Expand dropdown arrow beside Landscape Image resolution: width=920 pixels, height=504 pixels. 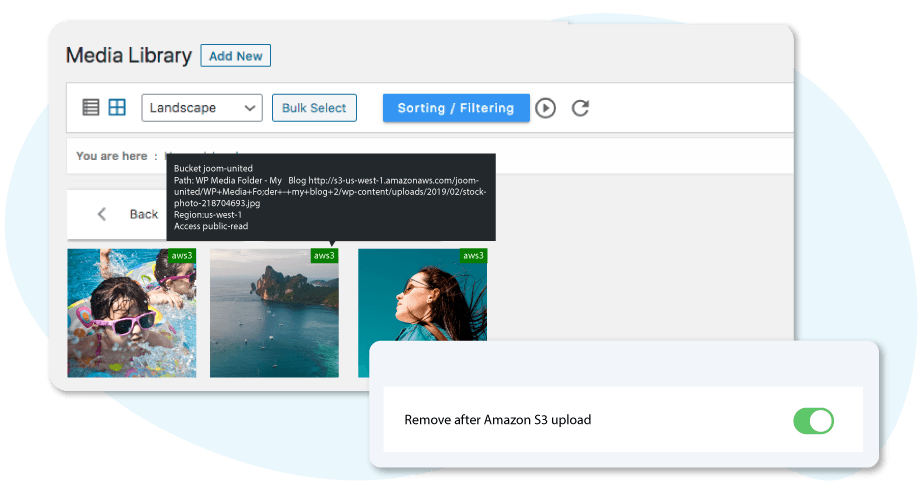tap(249, 108)
